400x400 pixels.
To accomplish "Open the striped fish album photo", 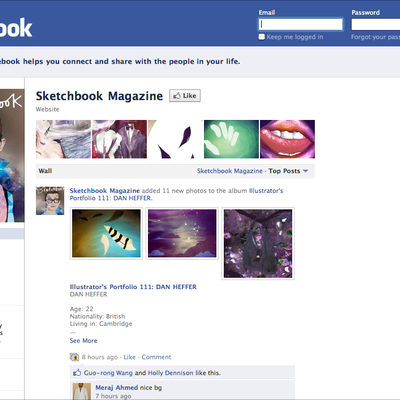I will tap(106, 233).
